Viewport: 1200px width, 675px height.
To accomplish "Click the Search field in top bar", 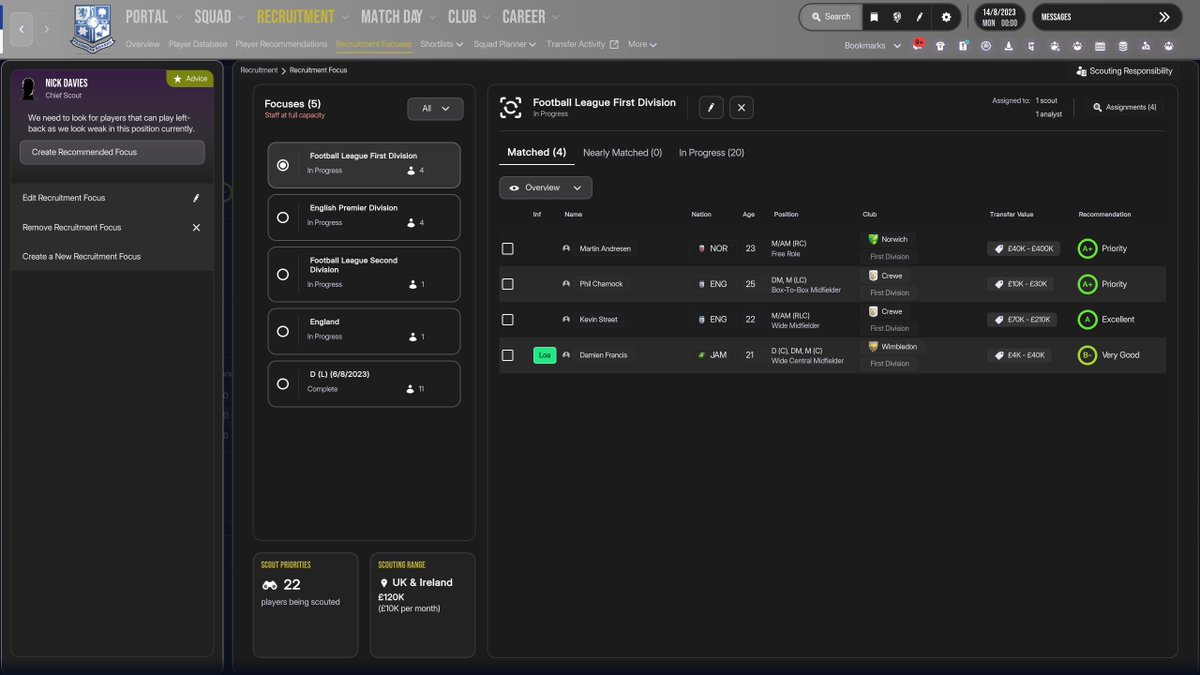I will [830, 17].
